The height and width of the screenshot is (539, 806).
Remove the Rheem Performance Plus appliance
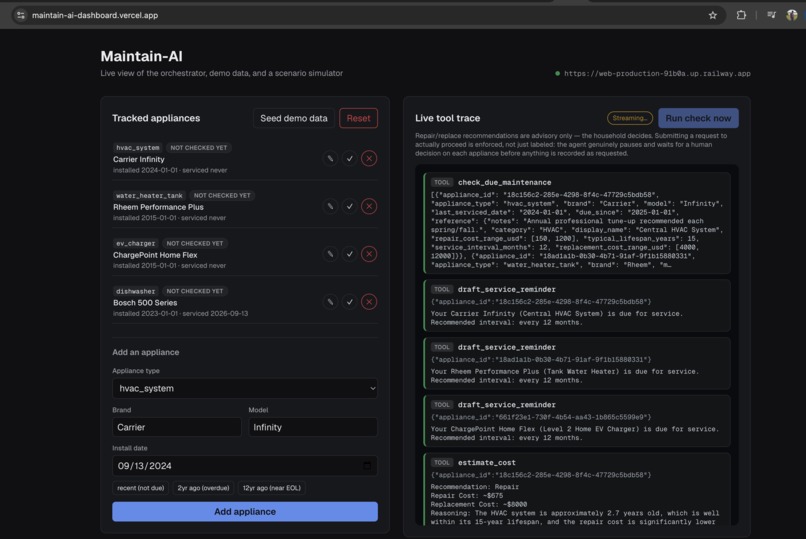point(369,206)
